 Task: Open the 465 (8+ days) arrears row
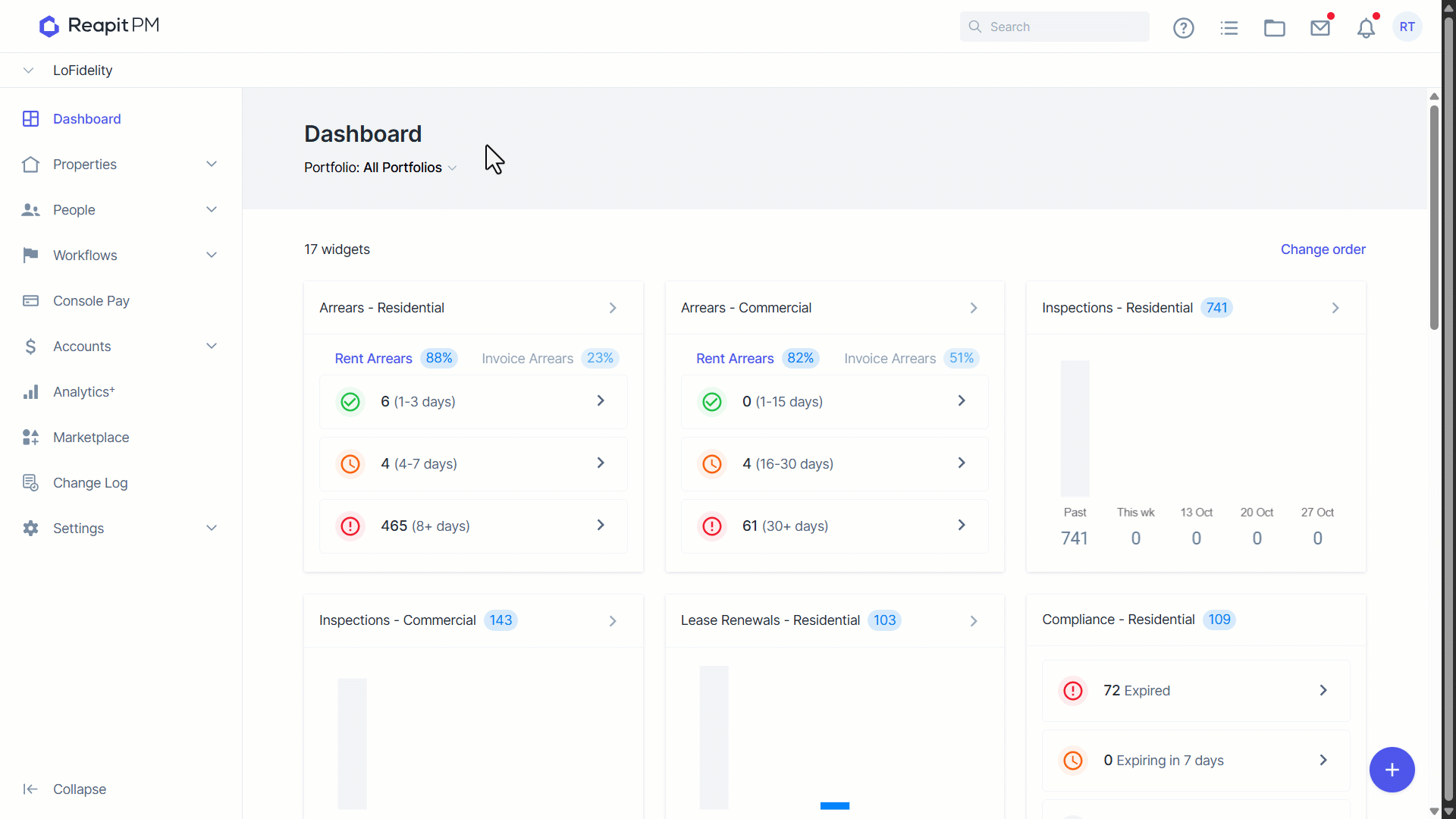[473, 526]
